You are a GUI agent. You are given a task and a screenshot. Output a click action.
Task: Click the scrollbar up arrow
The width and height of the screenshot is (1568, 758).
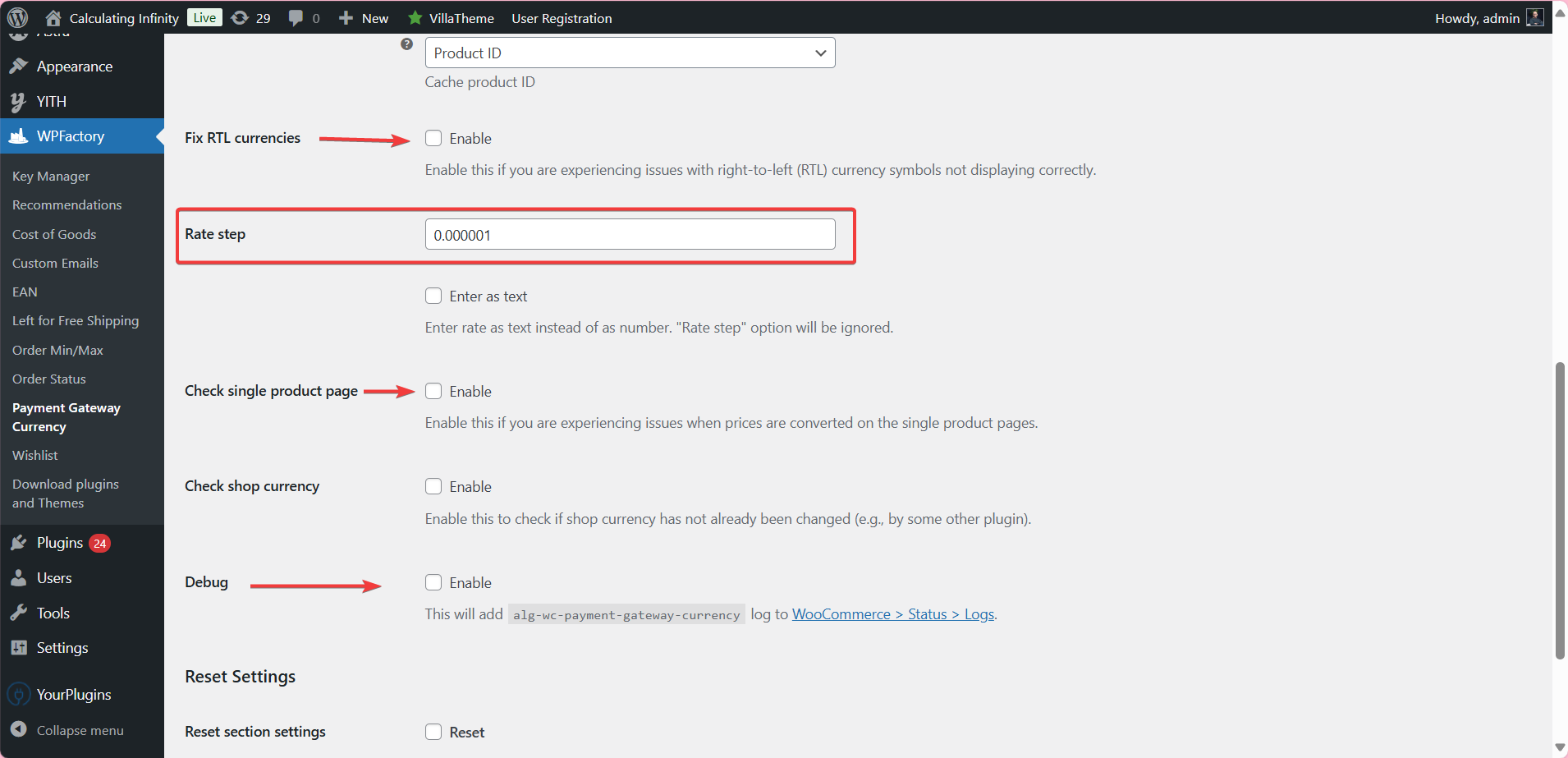coord(1560,11)
